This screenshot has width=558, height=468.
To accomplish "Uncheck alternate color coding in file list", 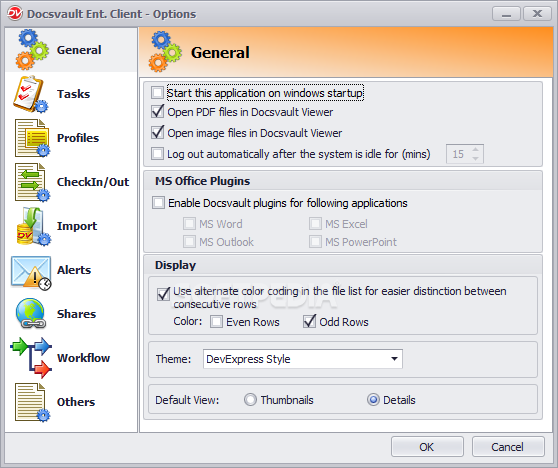I will point(163,294).
